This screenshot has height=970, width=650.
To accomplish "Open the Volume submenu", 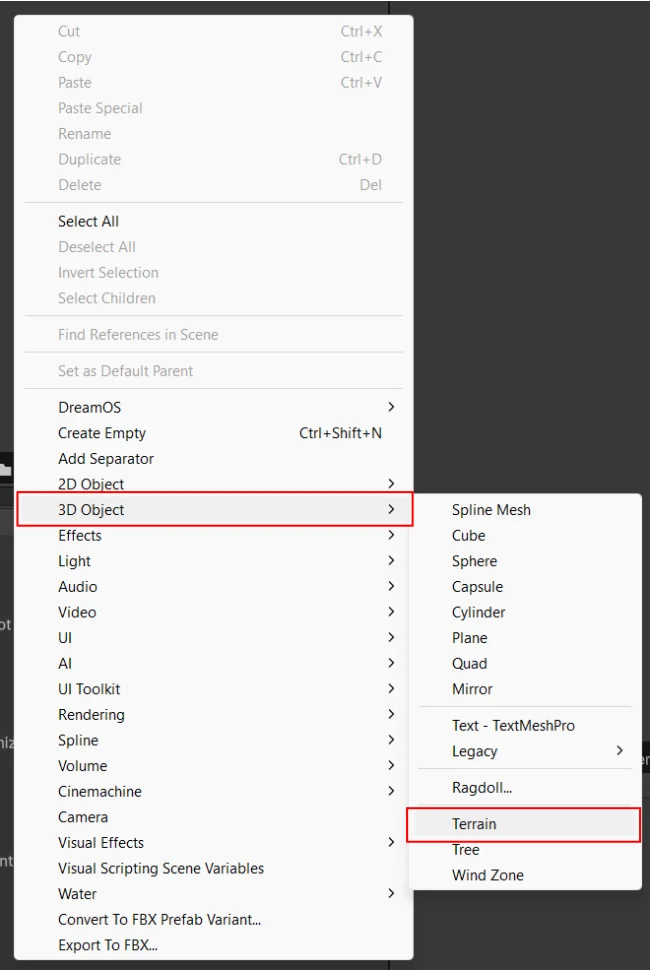I will tap(213, 766).
